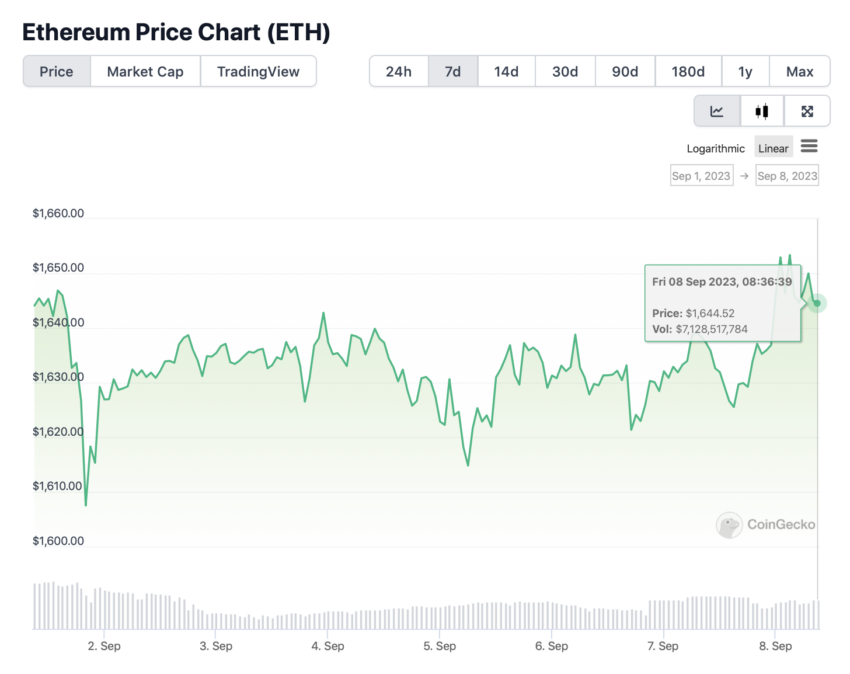The image size is (850, 674).
Task: Toggle Linear scale
Action: pyautogui.click(x=774, y=147)
